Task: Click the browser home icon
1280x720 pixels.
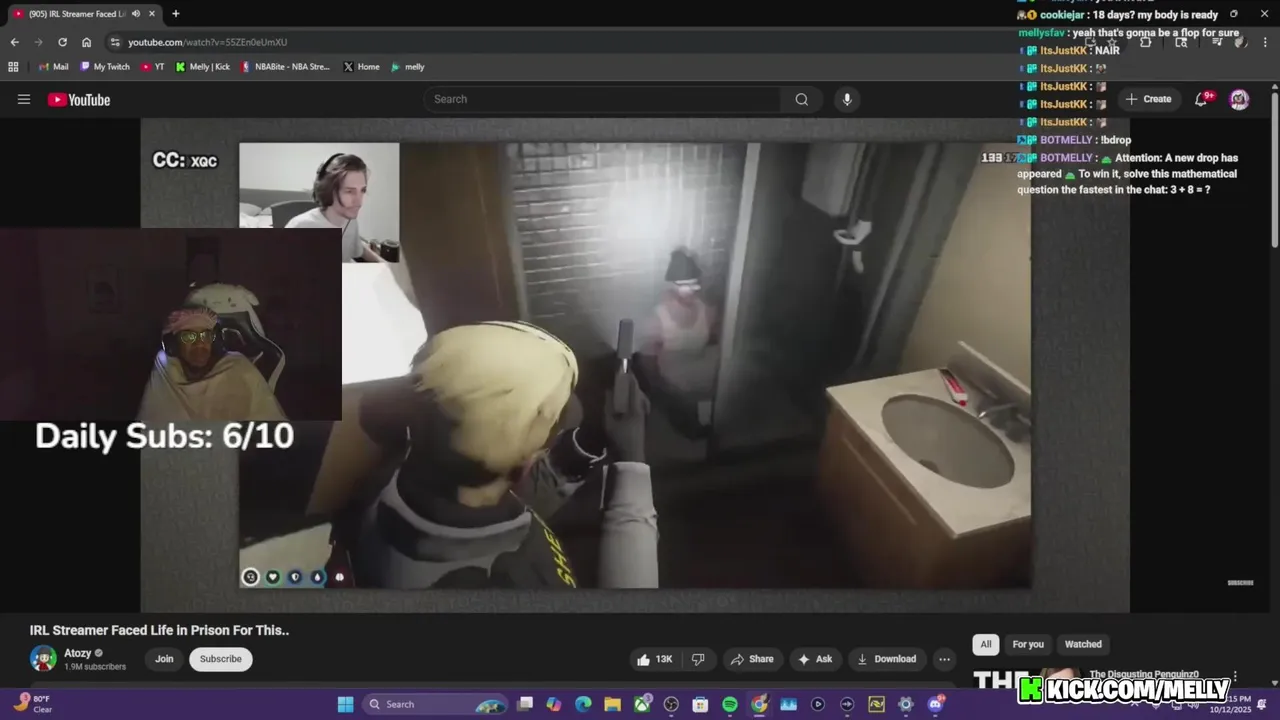Action: point(86,42)
